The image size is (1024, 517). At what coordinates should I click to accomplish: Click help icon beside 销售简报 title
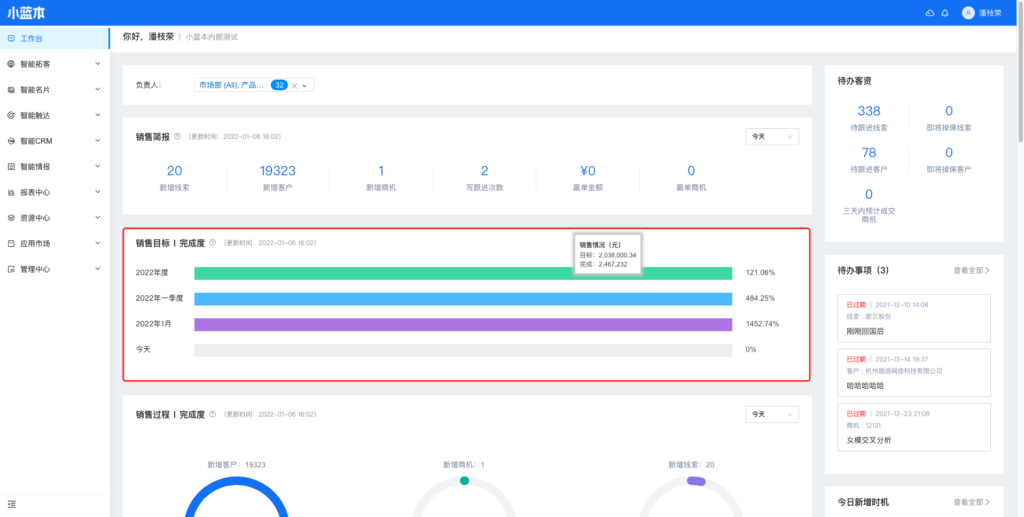177,136
